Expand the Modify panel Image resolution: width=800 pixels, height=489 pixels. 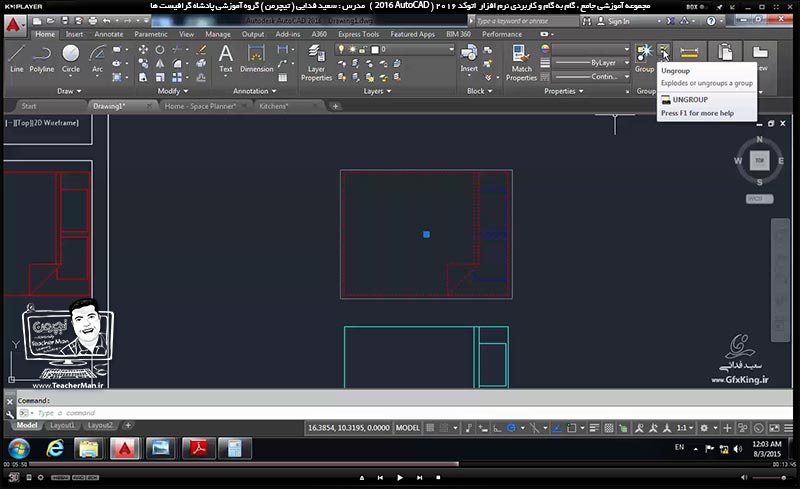pos(172,91)
